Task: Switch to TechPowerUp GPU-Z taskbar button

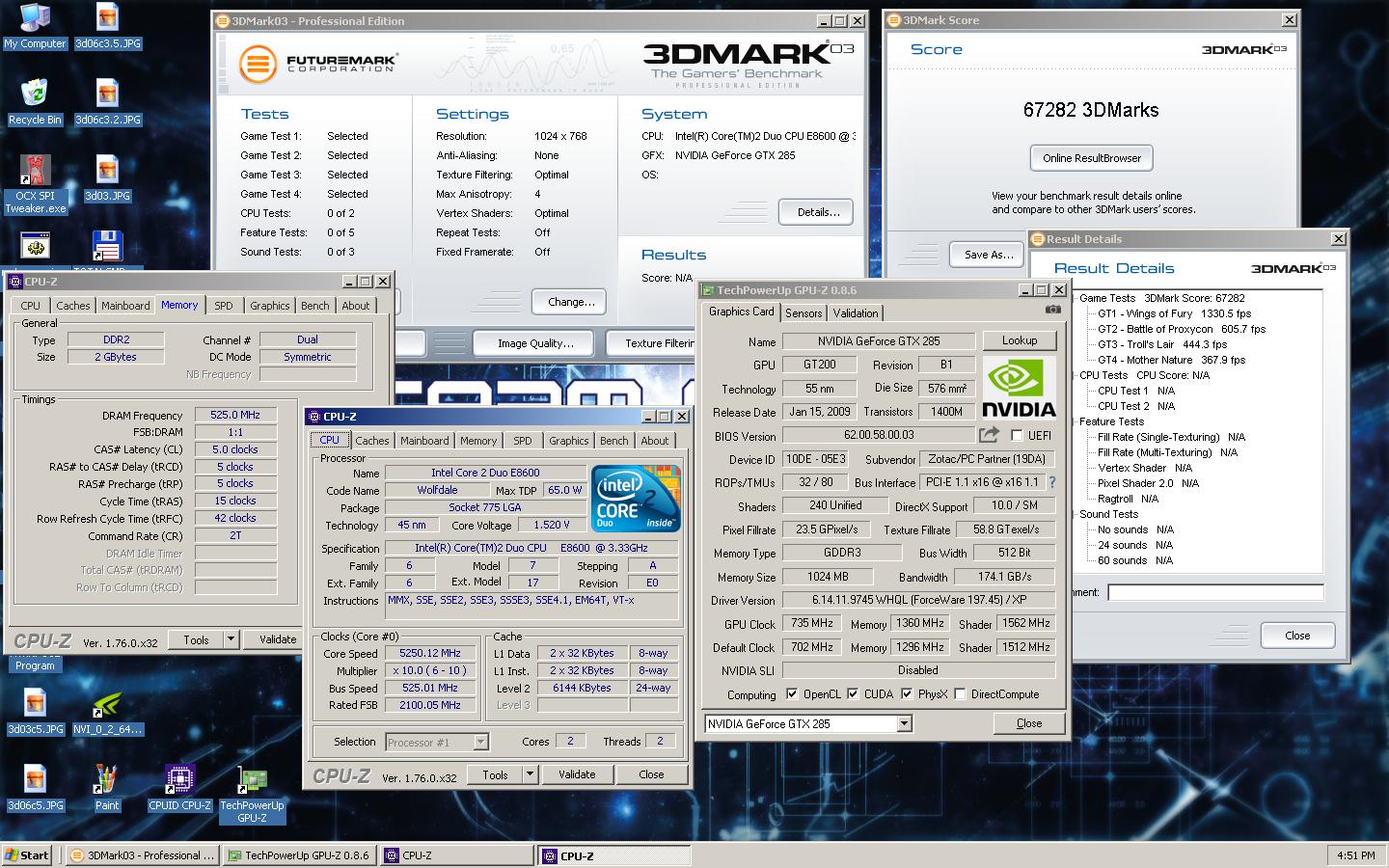Action: (299, 855)
